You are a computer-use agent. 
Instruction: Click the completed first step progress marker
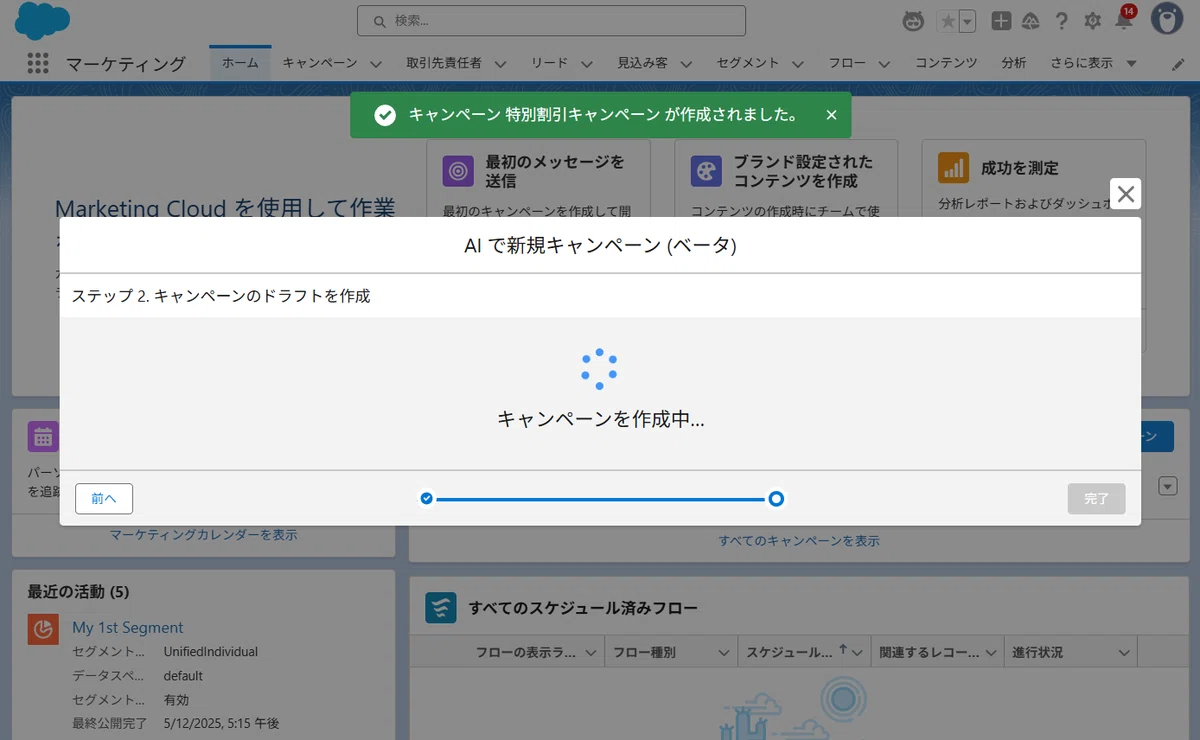tap(427, 498)
